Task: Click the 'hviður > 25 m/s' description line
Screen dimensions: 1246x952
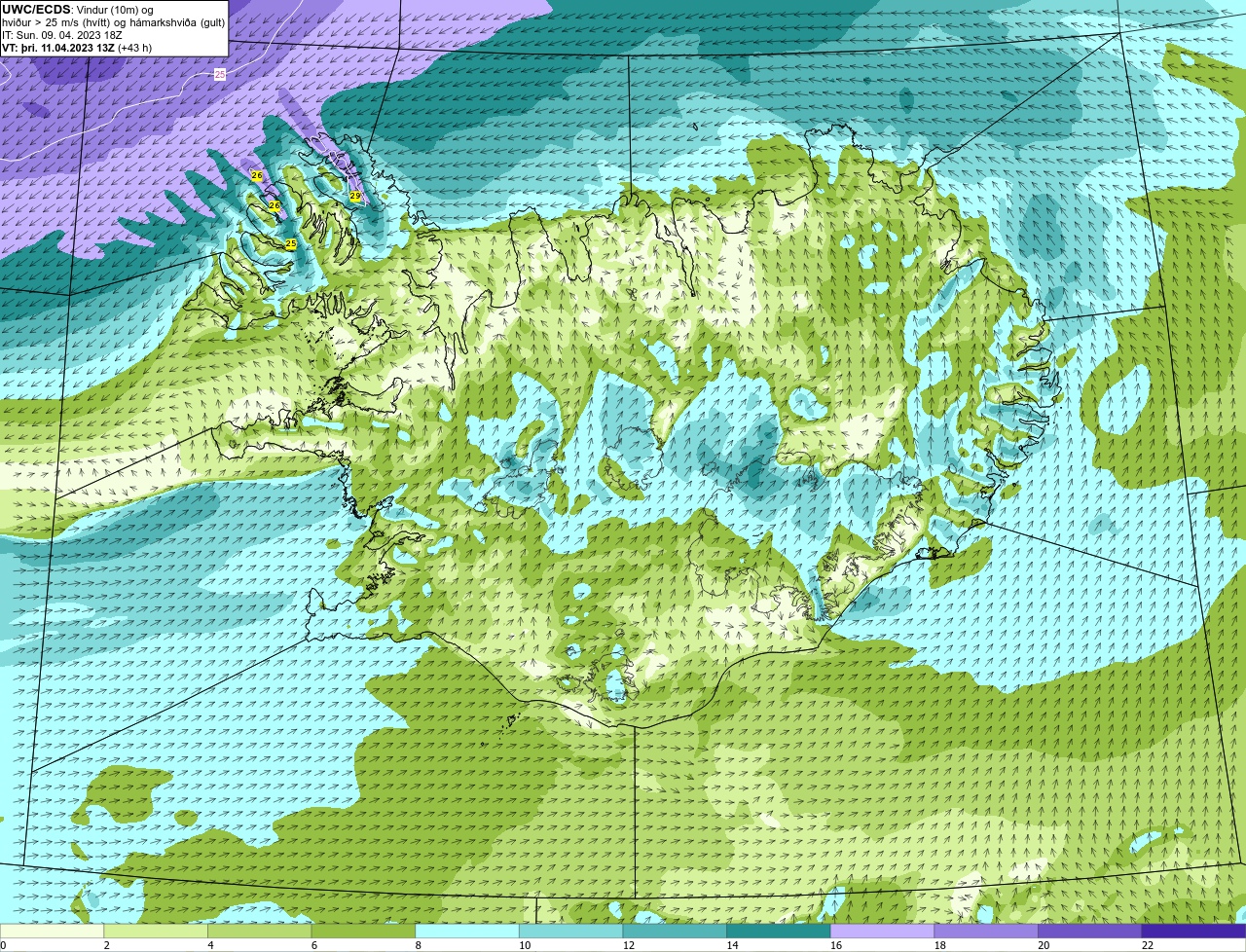Action: click(x=113, y=22)
